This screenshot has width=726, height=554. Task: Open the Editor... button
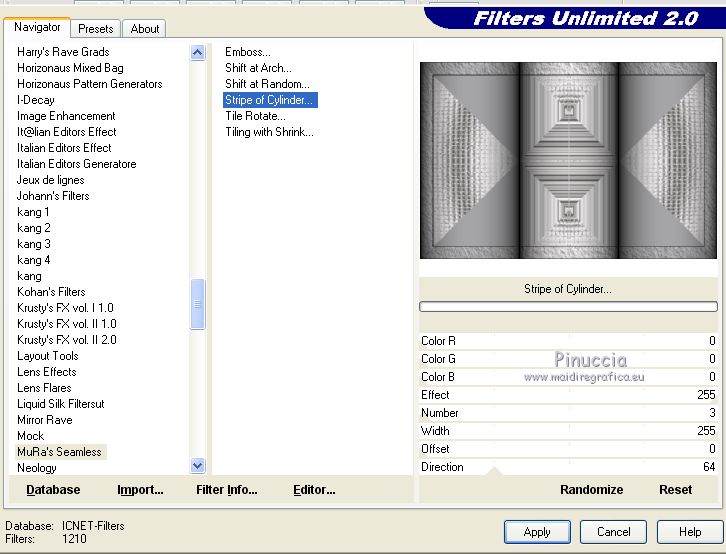pyautogui.click(x=314, y=490)
